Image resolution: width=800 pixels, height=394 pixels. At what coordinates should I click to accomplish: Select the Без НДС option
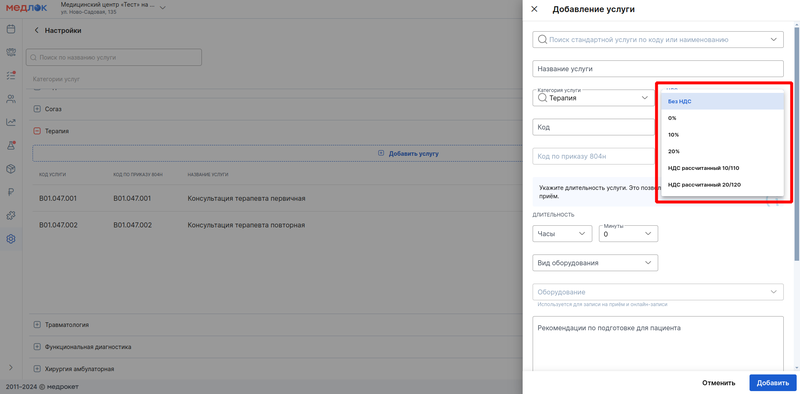722,102
